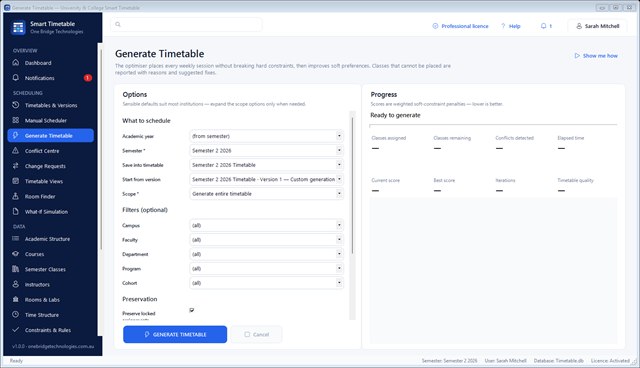Click the Room Finder icon
640x368 pixels.
click(16, 196)
